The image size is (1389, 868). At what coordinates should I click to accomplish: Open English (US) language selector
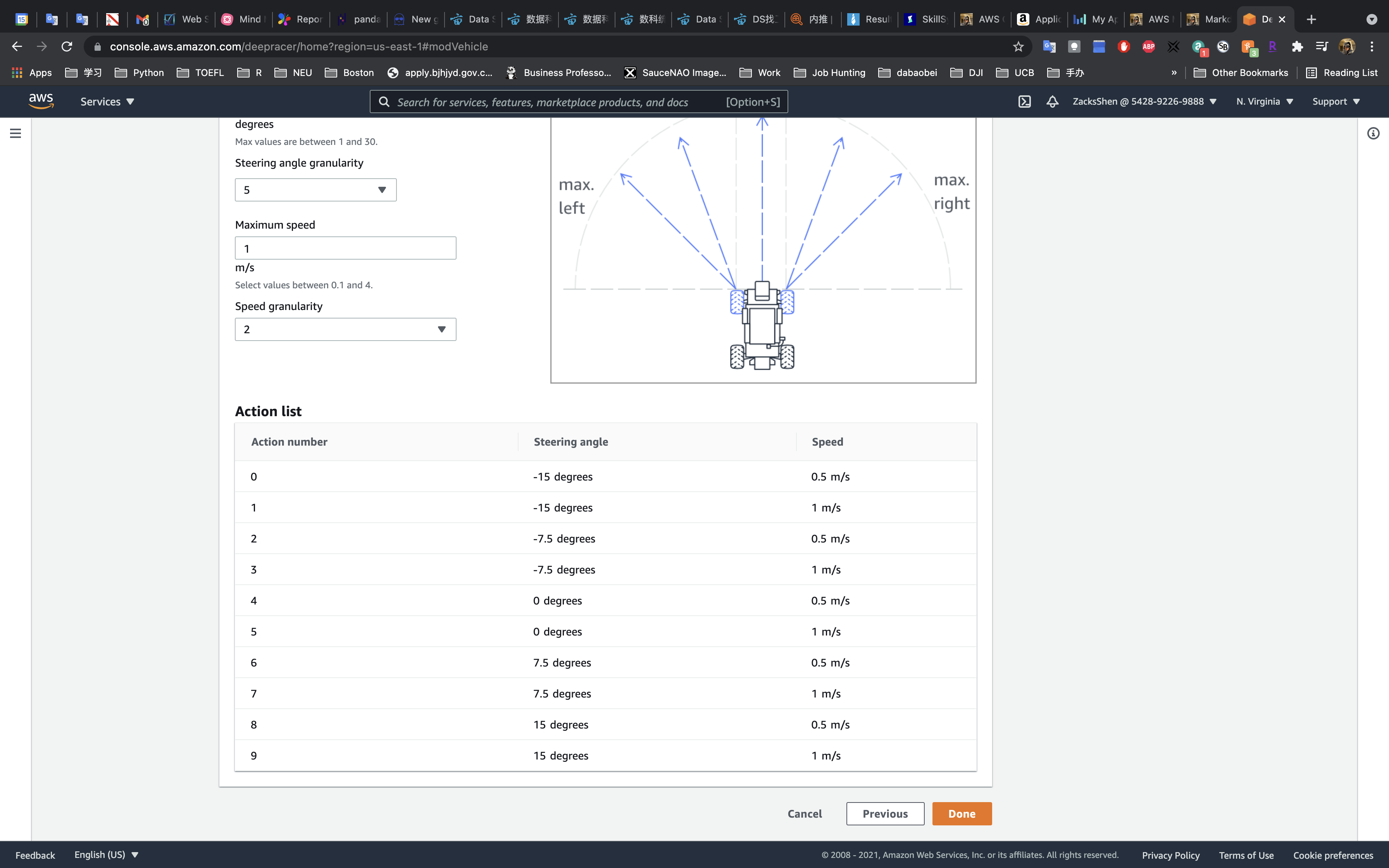106,854
